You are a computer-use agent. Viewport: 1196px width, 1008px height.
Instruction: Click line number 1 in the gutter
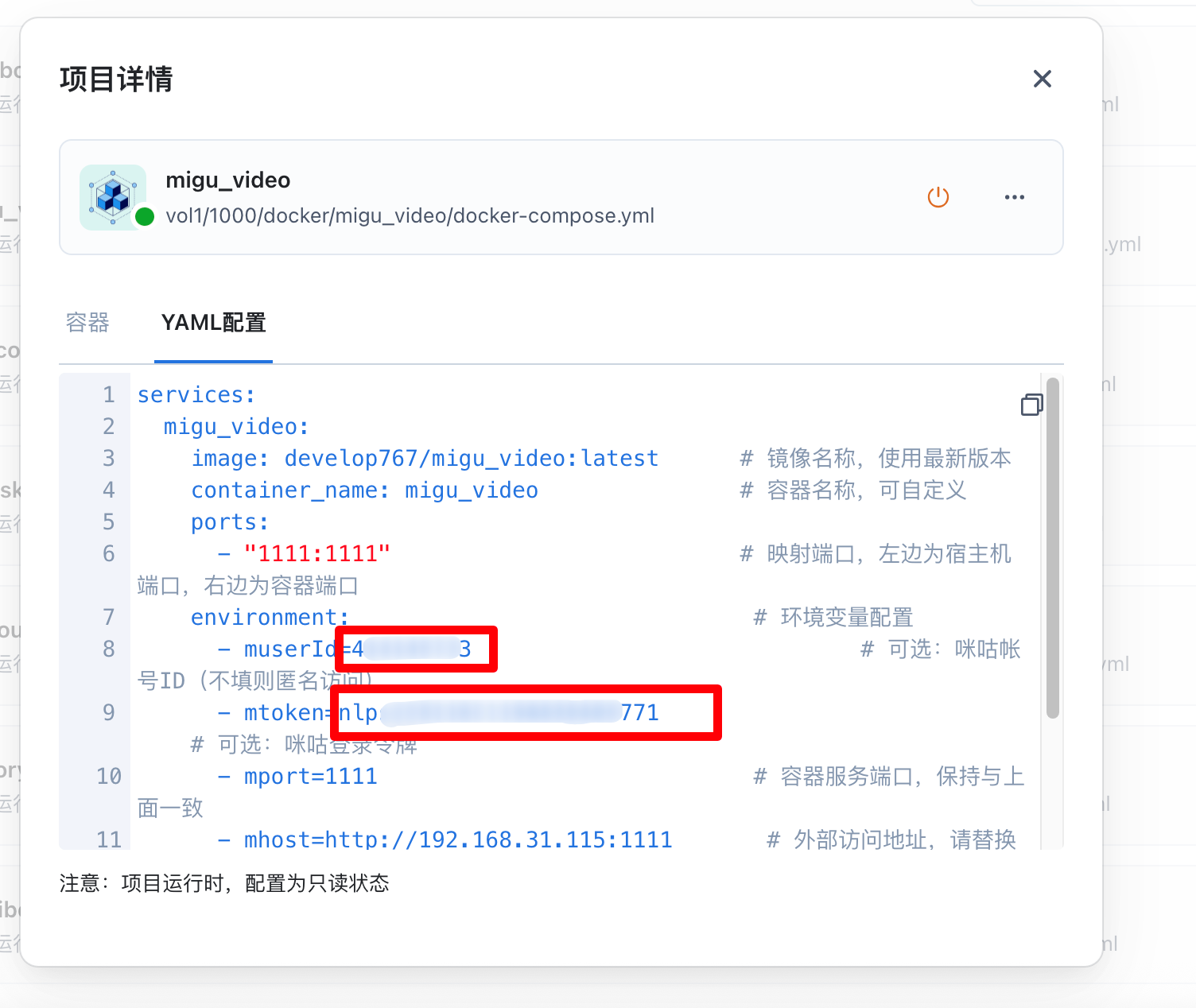point(108,395)
